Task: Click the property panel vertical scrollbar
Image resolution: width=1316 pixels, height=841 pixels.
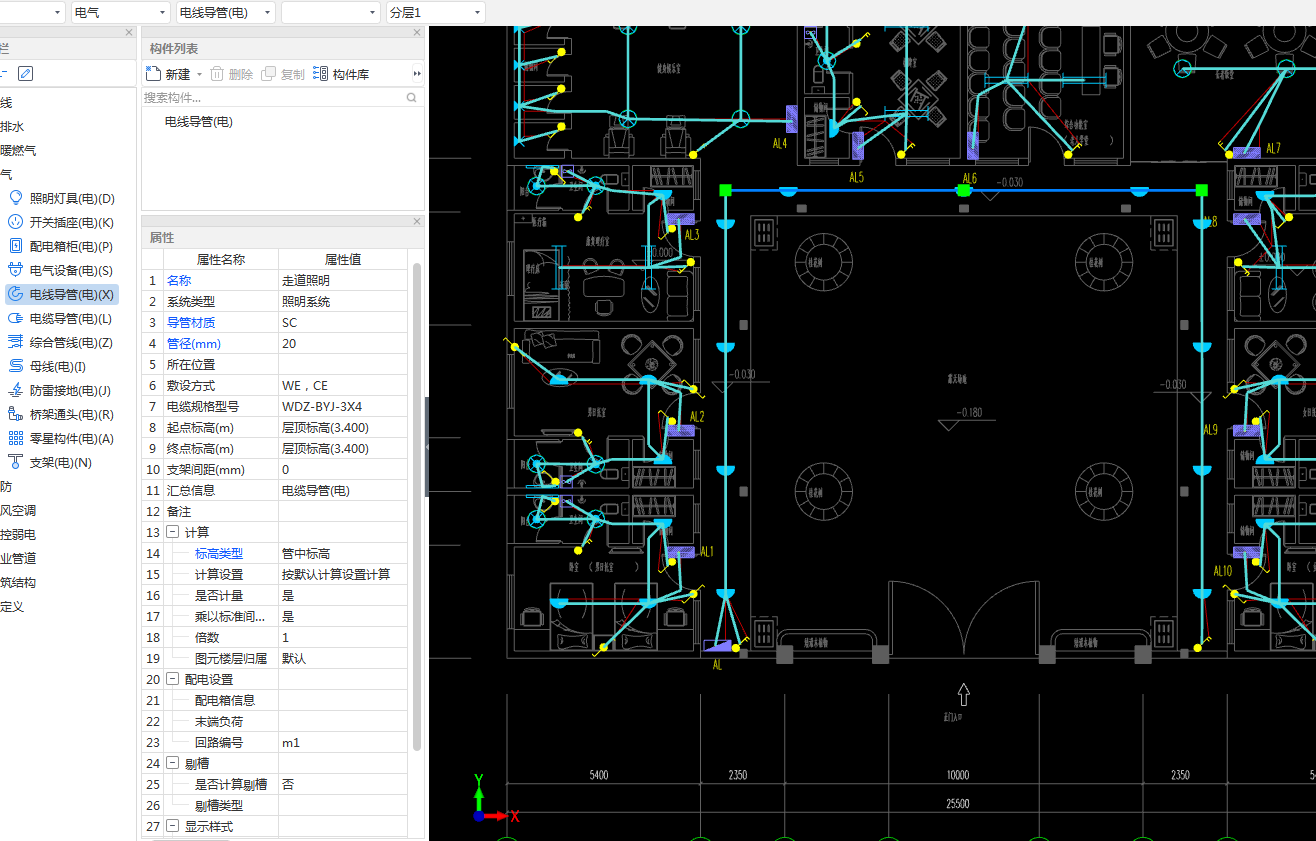Action: (x=417, y=505)
